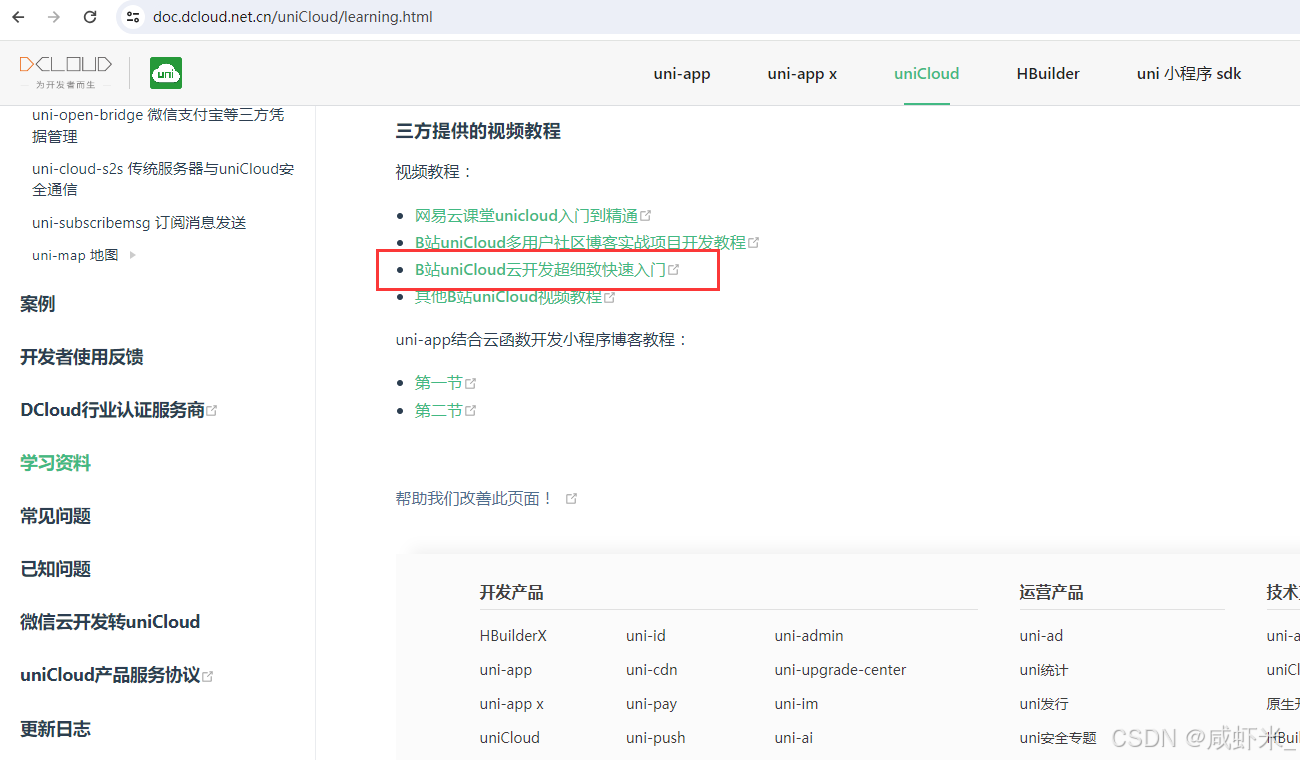Open uni-im footer link
Image resolution: width=1300 pixels, height=760 pixels.
coord(796,704)
